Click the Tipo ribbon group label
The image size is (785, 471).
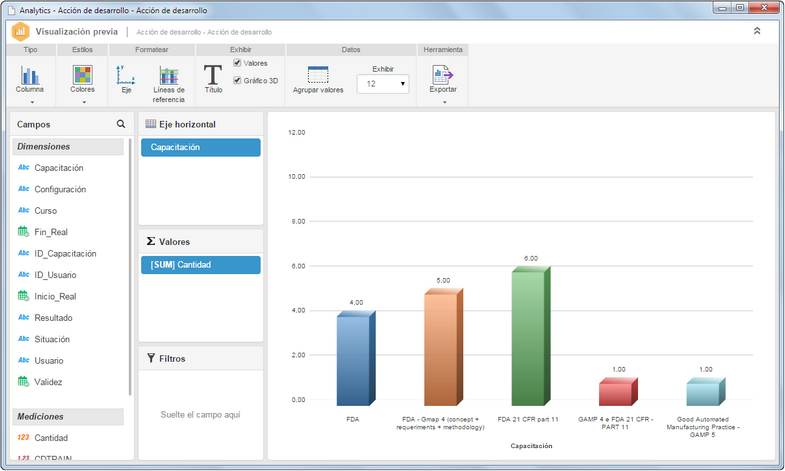click(30, 50)
